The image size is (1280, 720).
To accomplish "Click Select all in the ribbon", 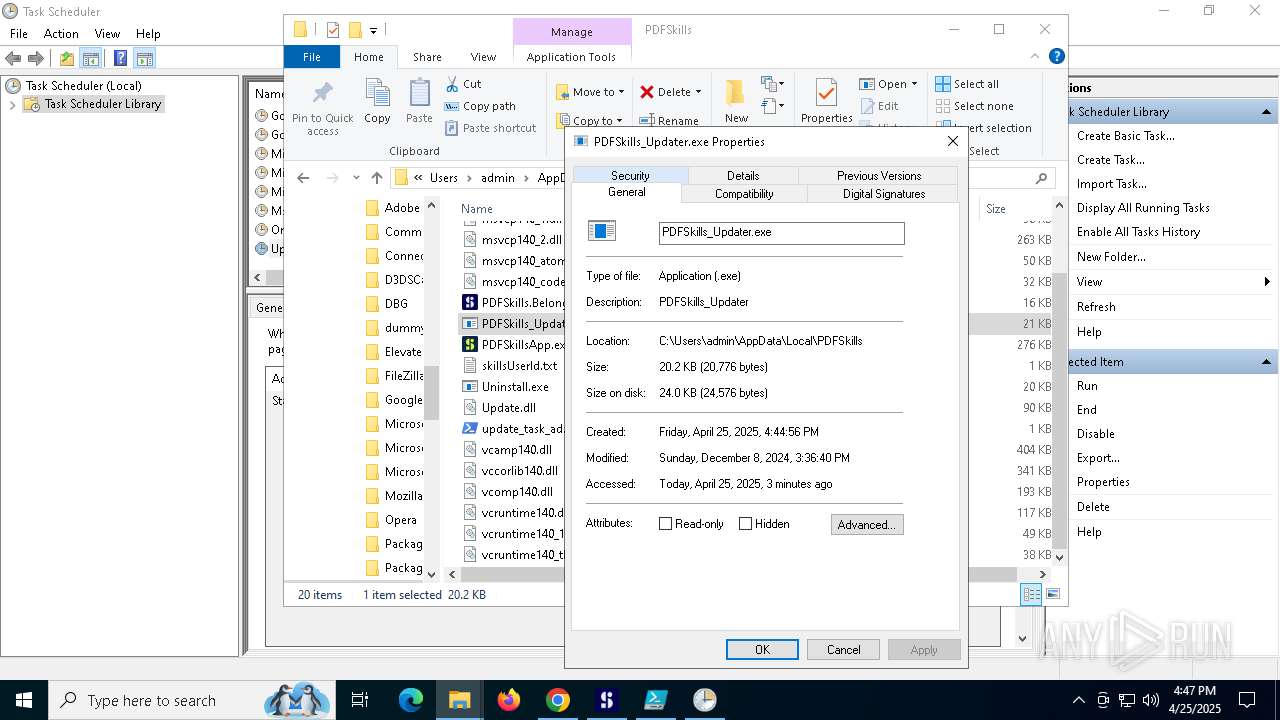I will click(967, 84).
